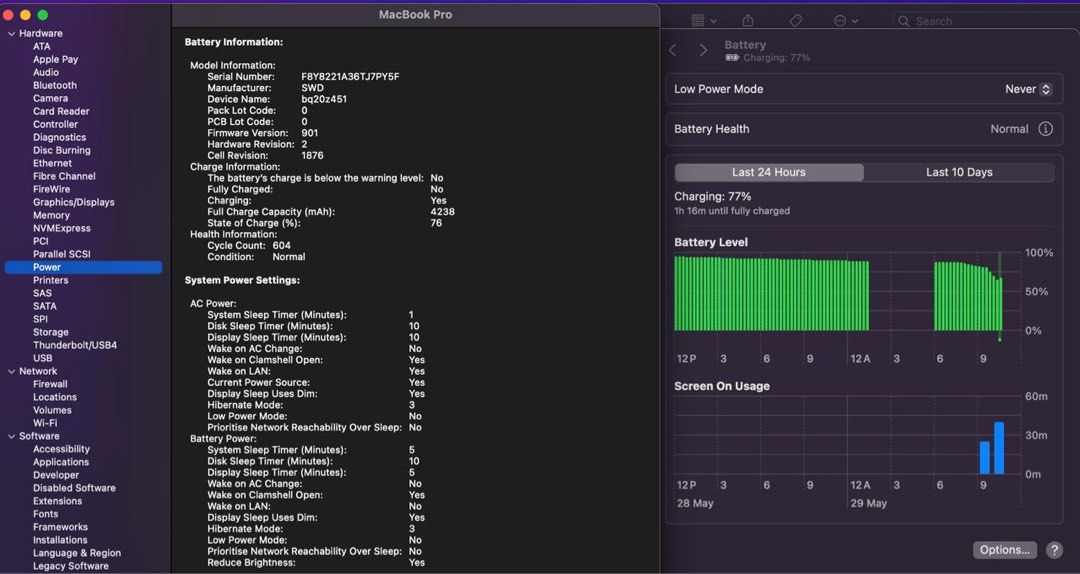The width and height of the screenshot is (1080, 574).
Task: Select Apple Pay in sidebar
Action: [55, 59]
